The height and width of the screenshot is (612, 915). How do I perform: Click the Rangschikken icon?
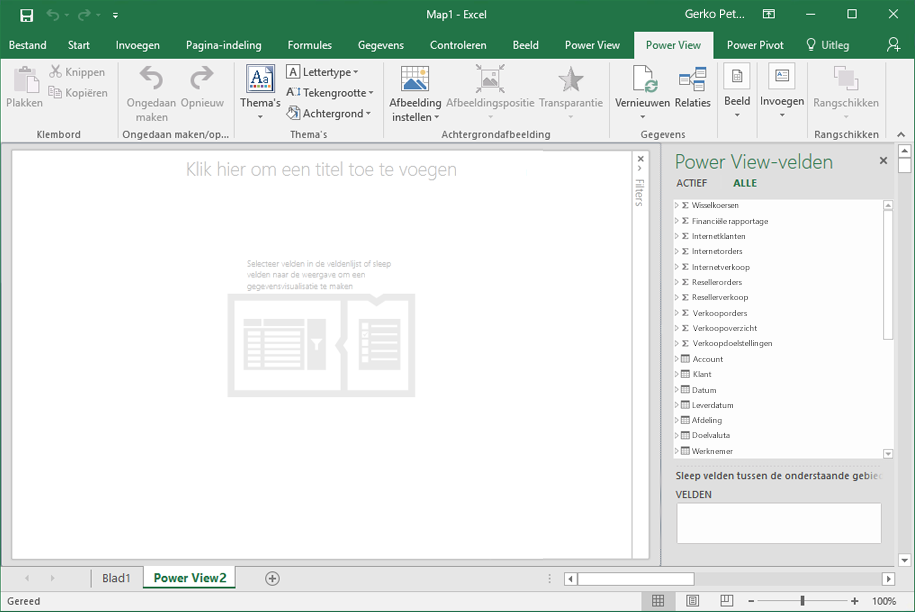(846, 79)
